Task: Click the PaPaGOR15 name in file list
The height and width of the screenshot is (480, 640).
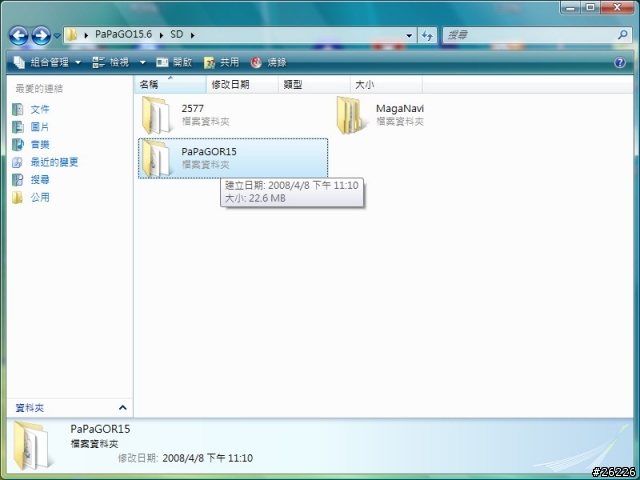Action: point(209,151)
